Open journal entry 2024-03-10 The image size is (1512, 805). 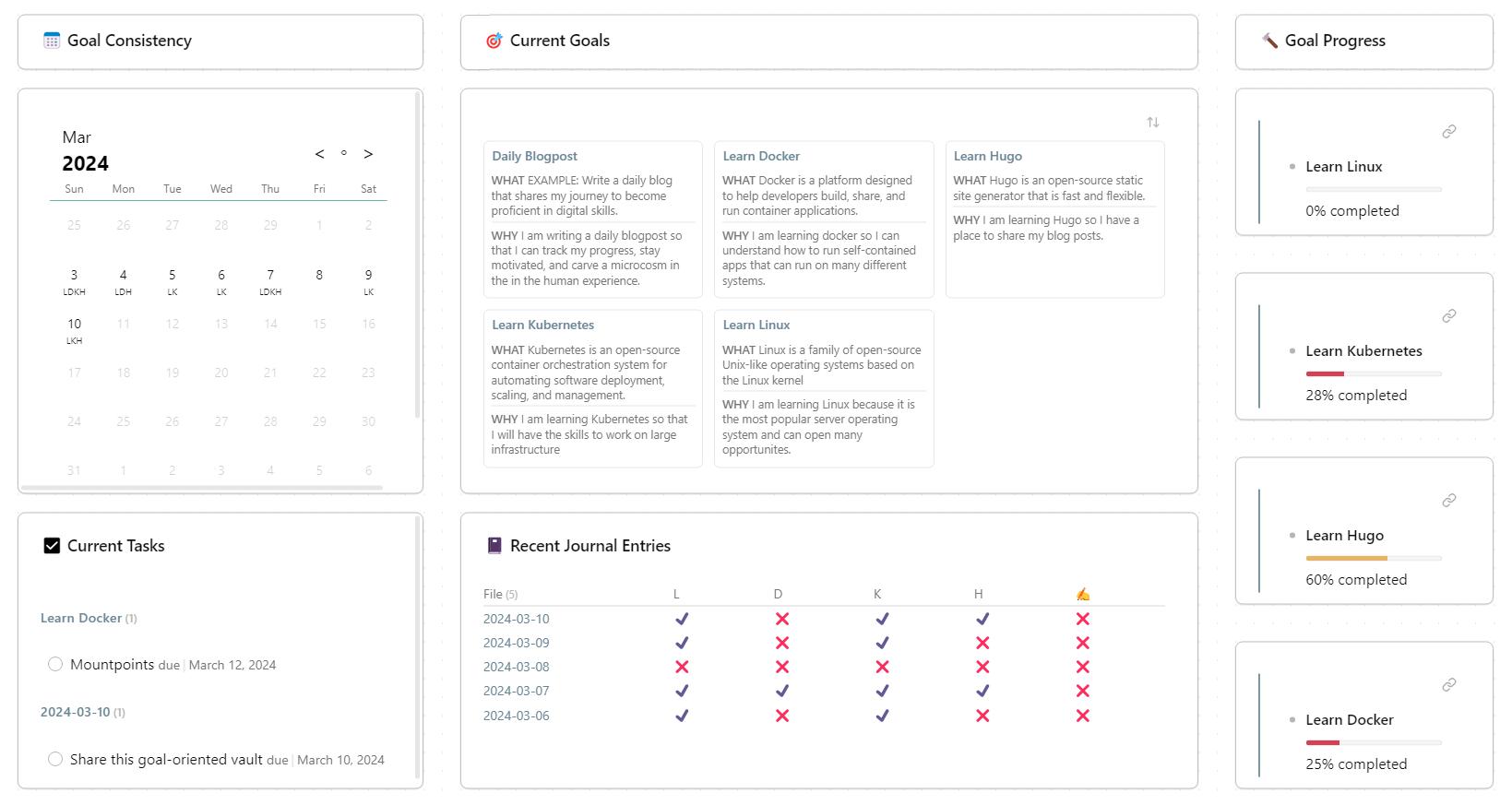coord(517,619)
